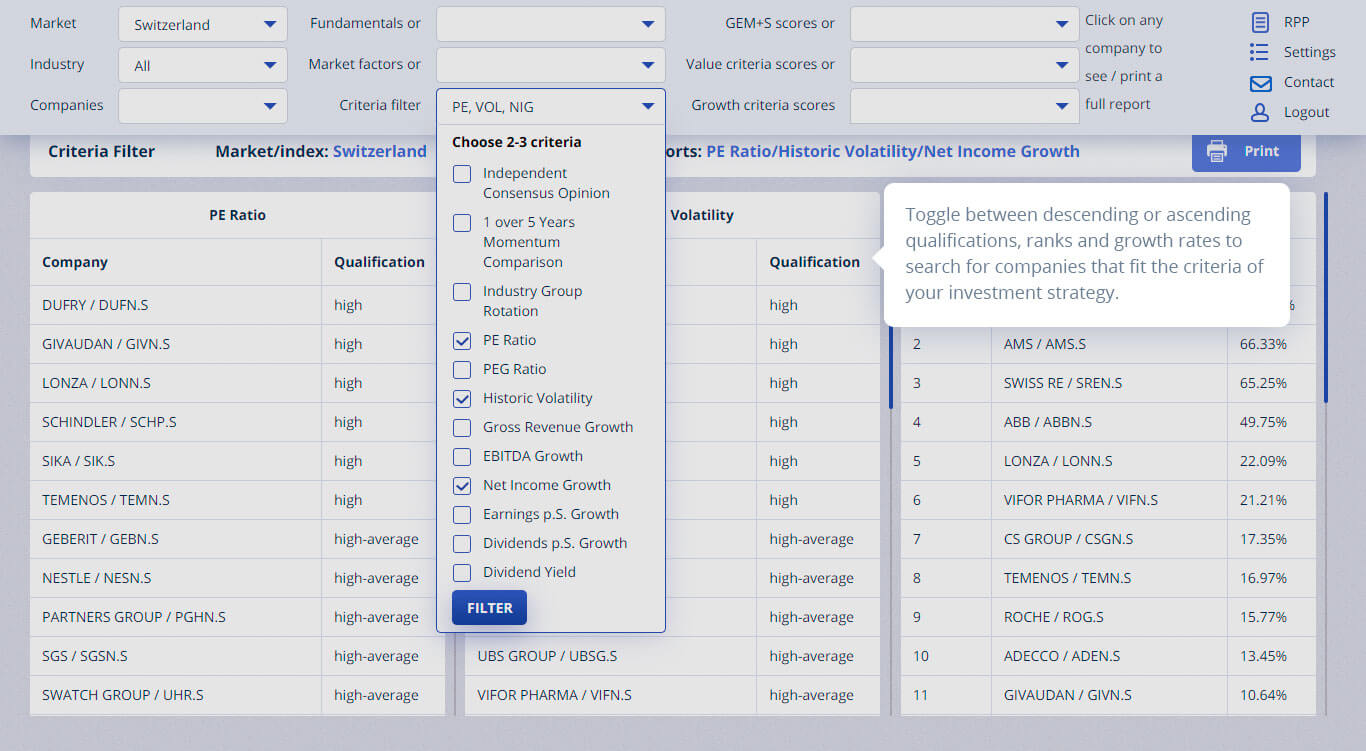Click the Choose 2-3 criteria heading

tap(516, 142)
